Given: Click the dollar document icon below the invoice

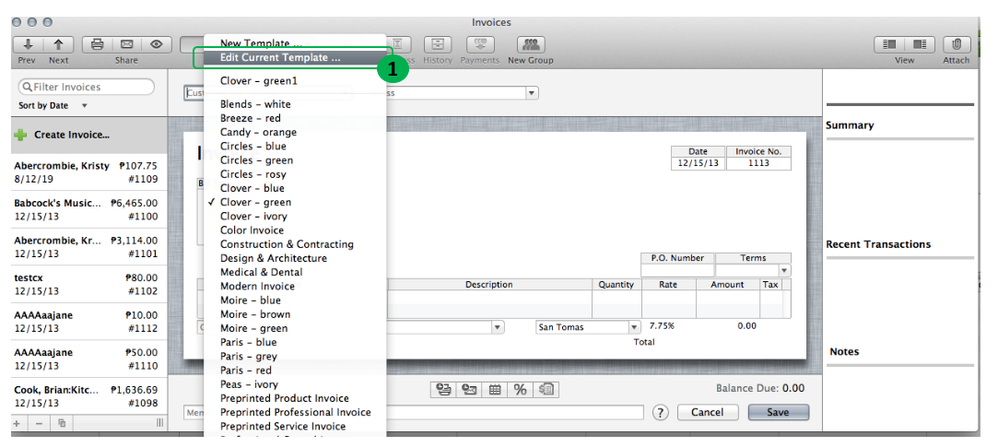Looking at the screenshot, I should pos(546,389).
